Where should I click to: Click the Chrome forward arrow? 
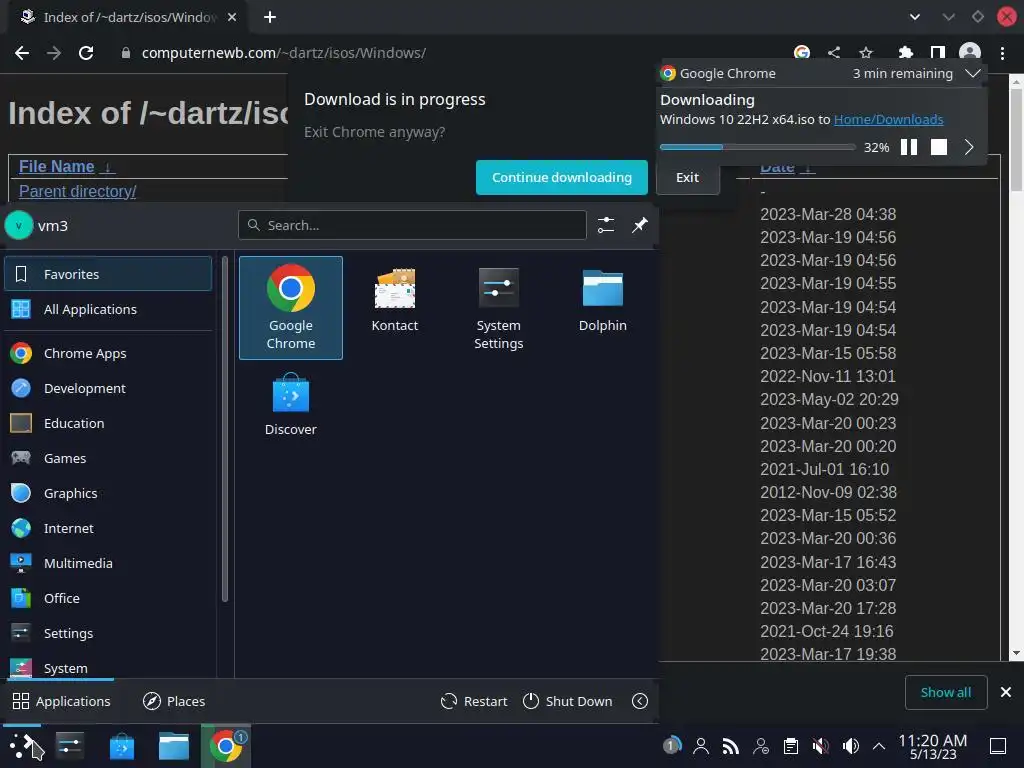tap(54, 53)
